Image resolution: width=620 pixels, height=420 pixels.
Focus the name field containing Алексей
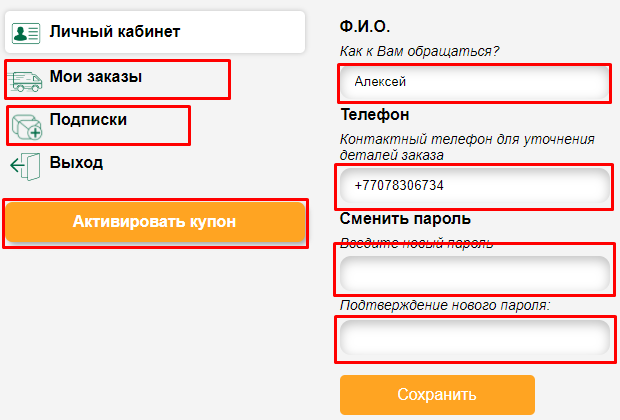(x=474, y=82)
